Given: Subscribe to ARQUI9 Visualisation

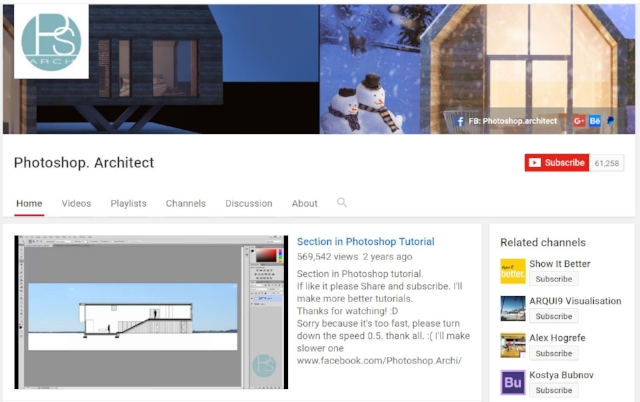Looking at the screenshot, I should point(553,316).
